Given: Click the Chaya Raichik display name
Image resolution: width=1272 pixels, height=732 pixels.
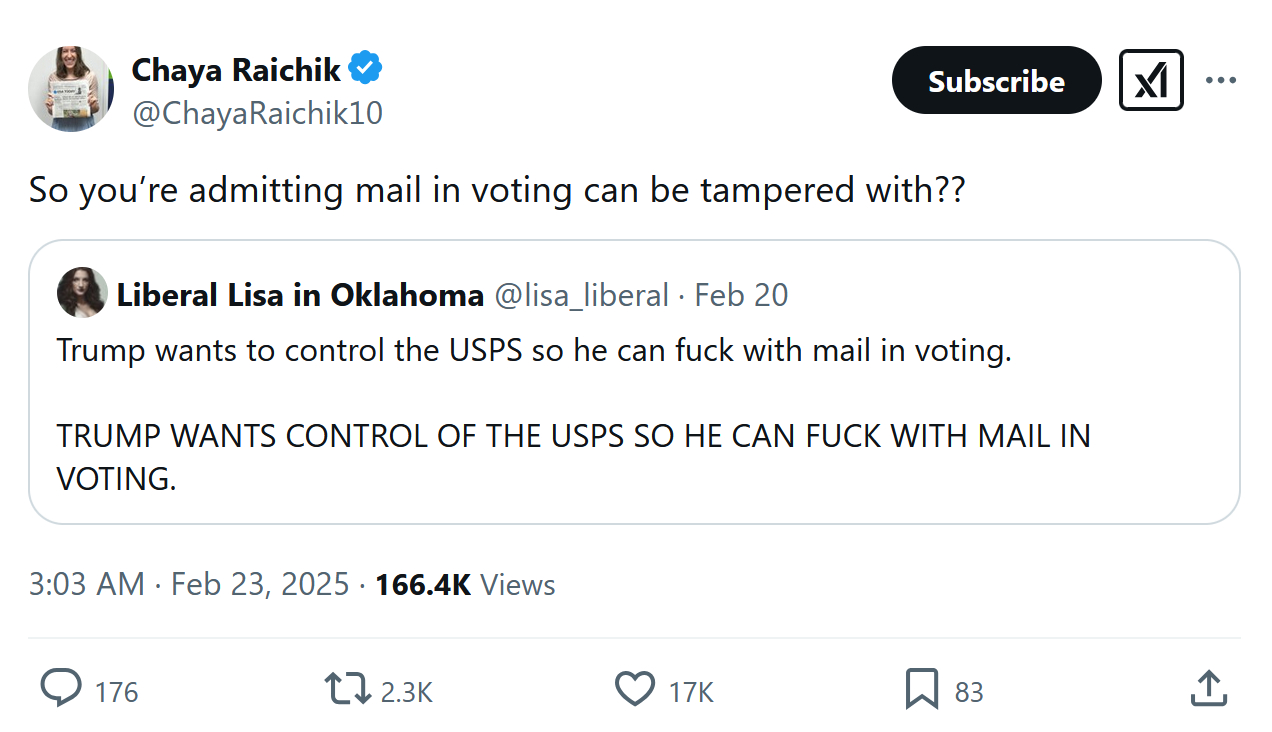Looking at the screenshot, I should (x=236, y=70).
